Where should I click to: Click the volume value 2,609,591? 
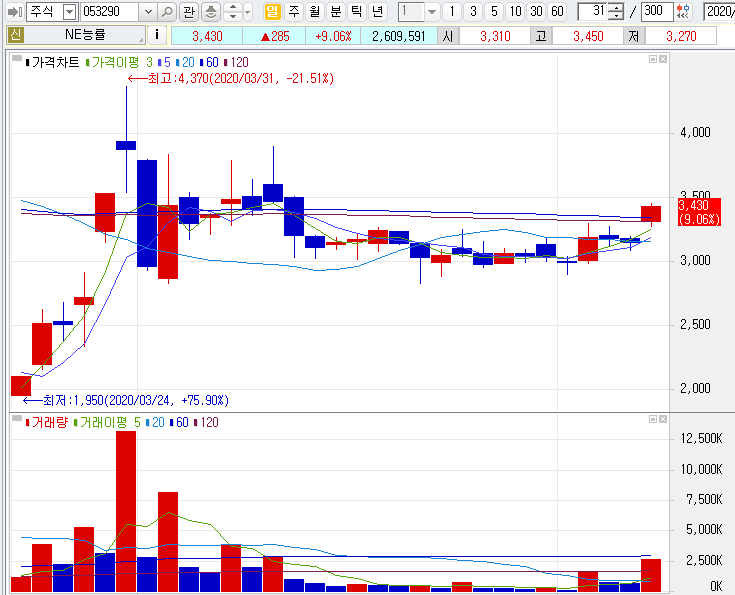[x=398, y=36]
